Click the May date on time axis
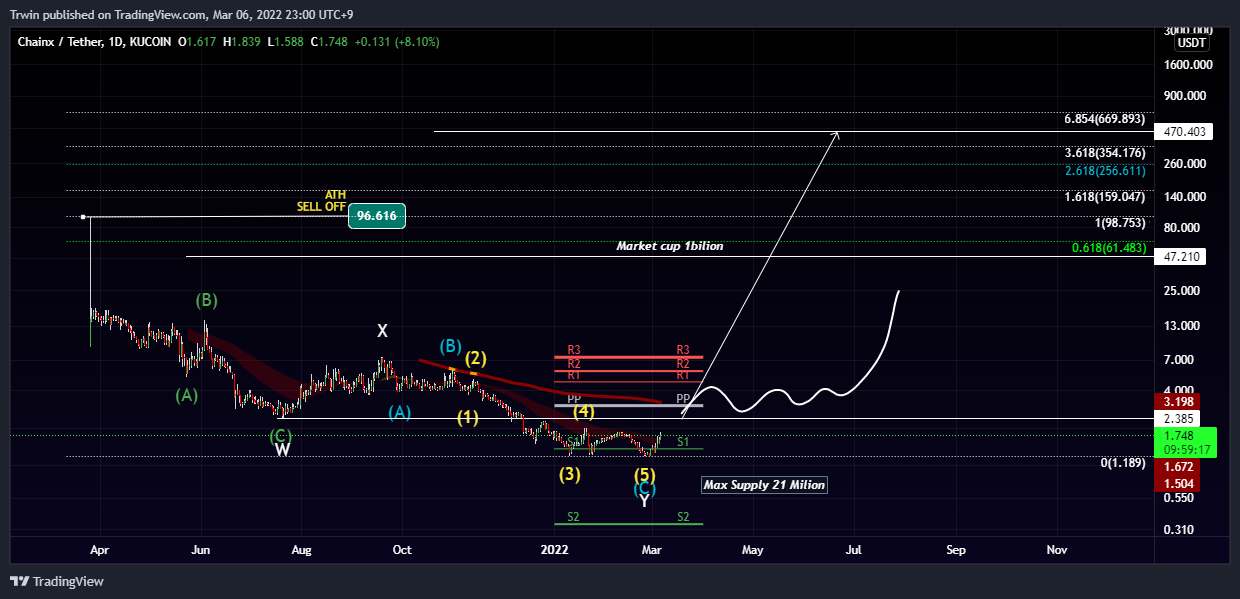The width and height of the screenshot is (1240, 599). pos(752,549)
